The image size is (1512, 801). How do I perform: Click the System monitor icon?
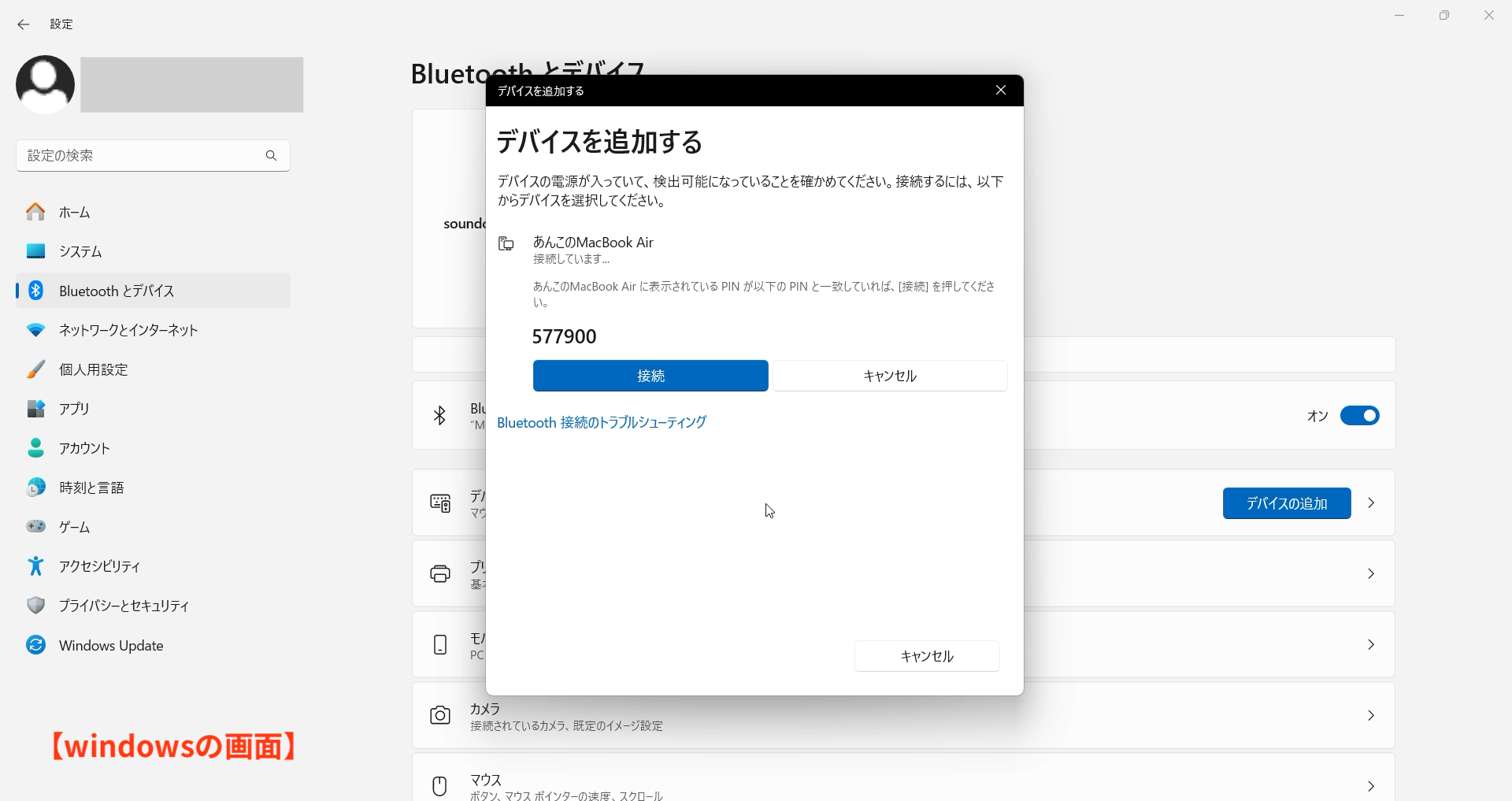(x=35, y=251)
